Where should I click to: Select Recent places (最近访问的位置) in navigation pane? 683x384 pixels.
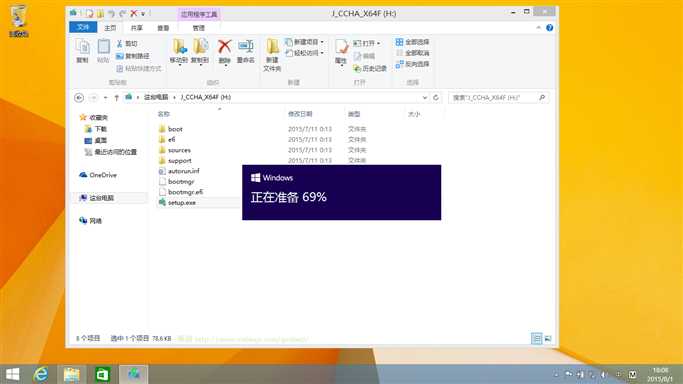(115, 152)
